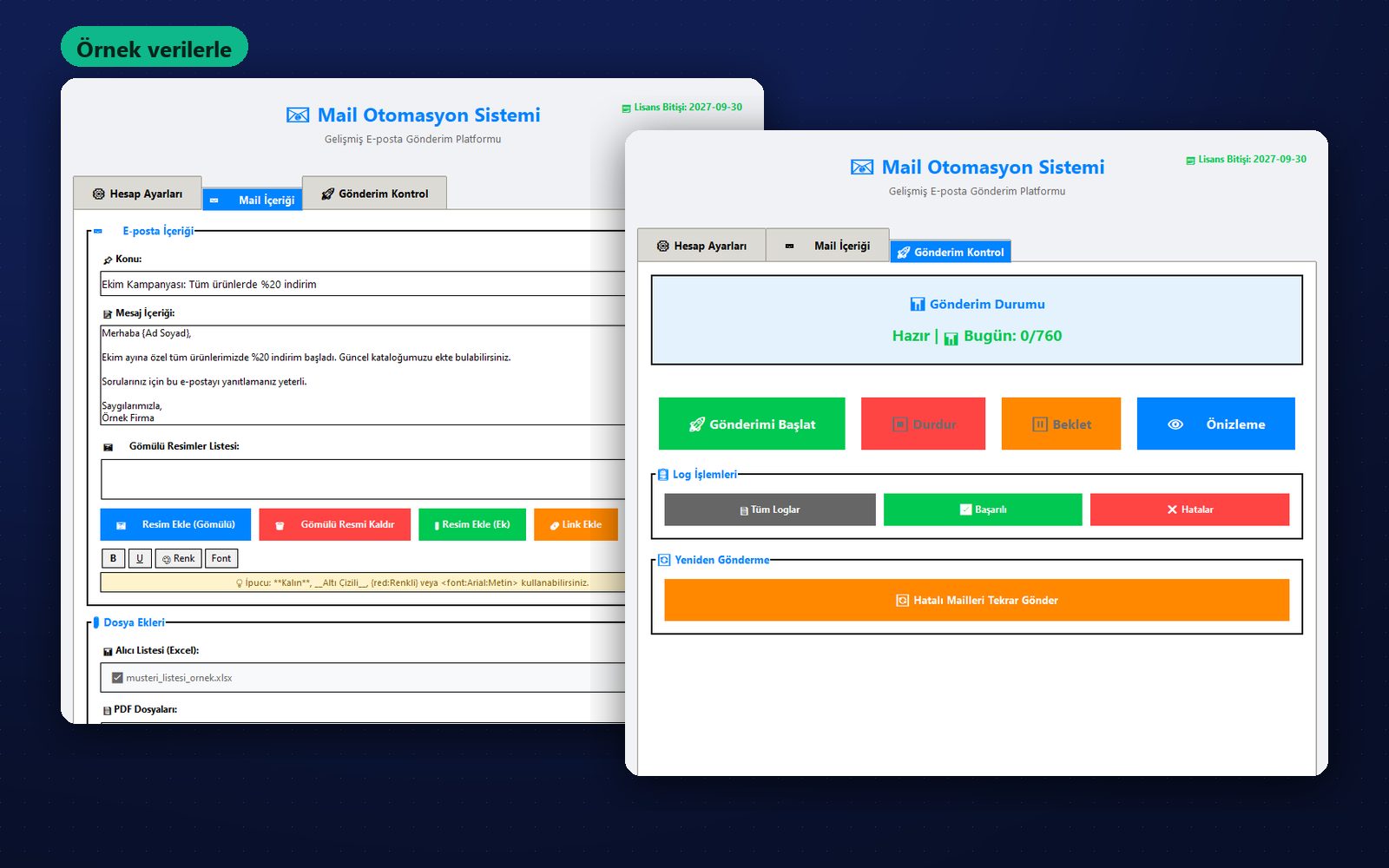
Task: Click the Dosya Ekleri section label
Action: pos(134,622)
